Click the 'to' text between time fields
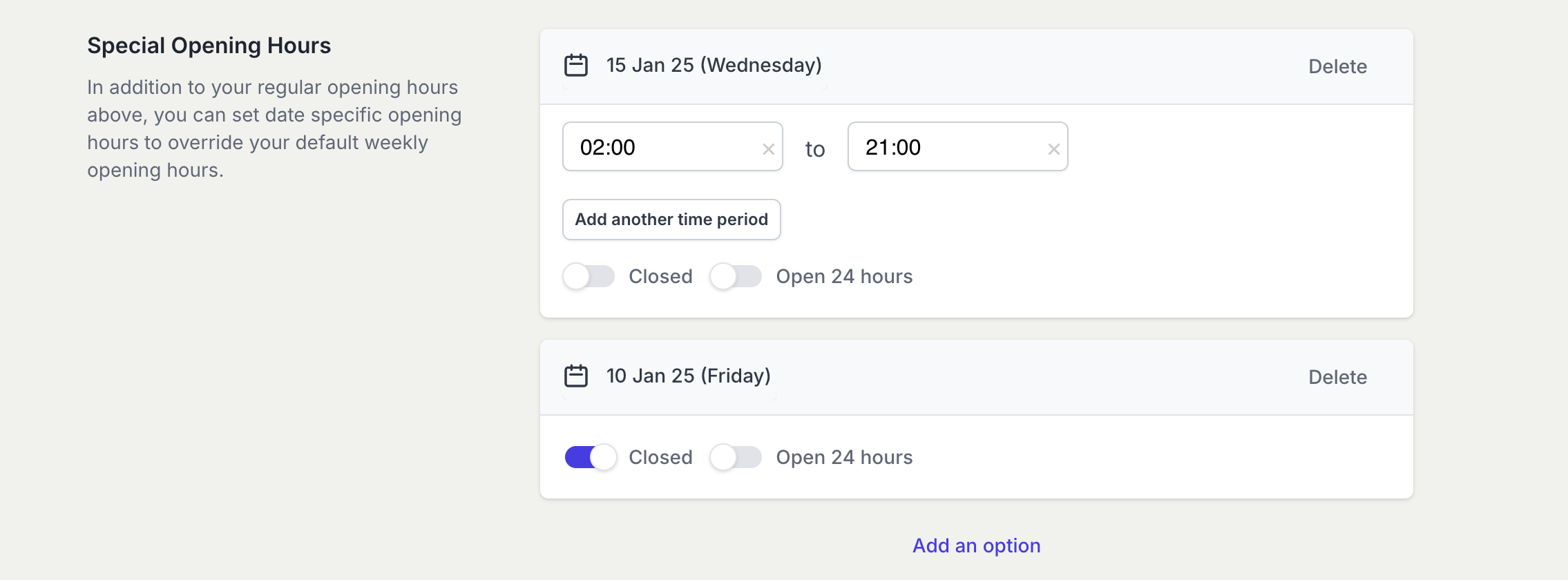 (815, 149)
